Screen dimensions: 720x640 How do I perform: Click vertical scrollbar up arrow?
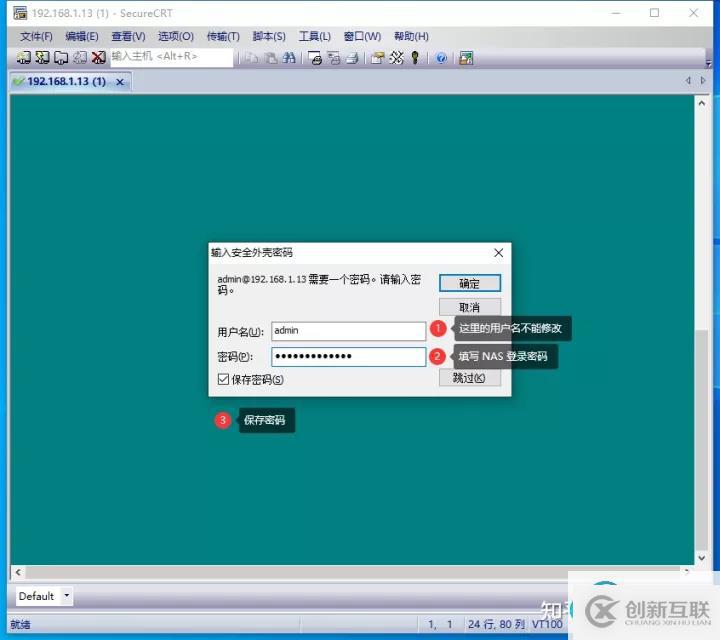pos(702,103)
